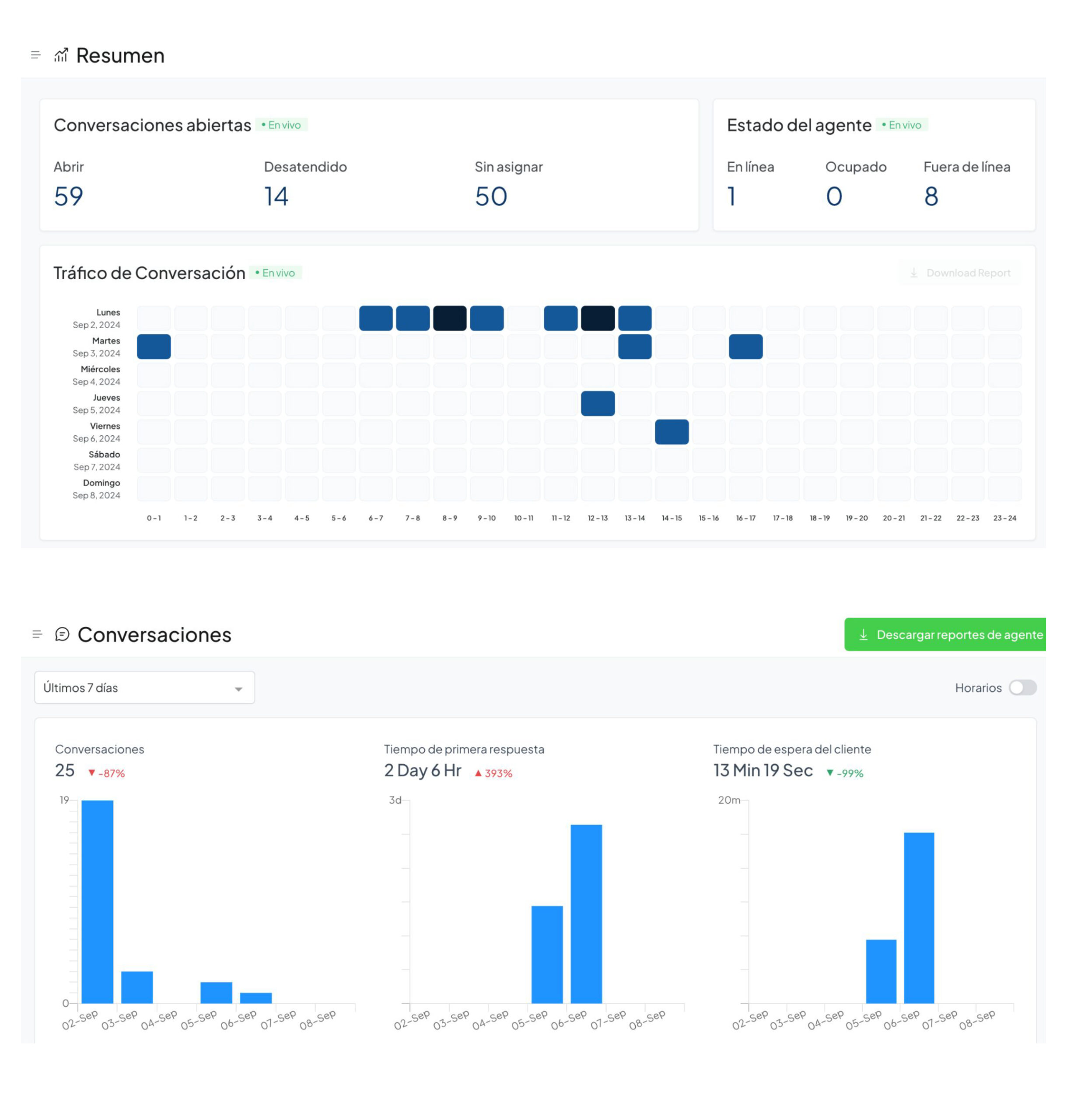Click the tallest 02-Sep conversations bar
This screenshot has height=1120, width=1067.
97,902
